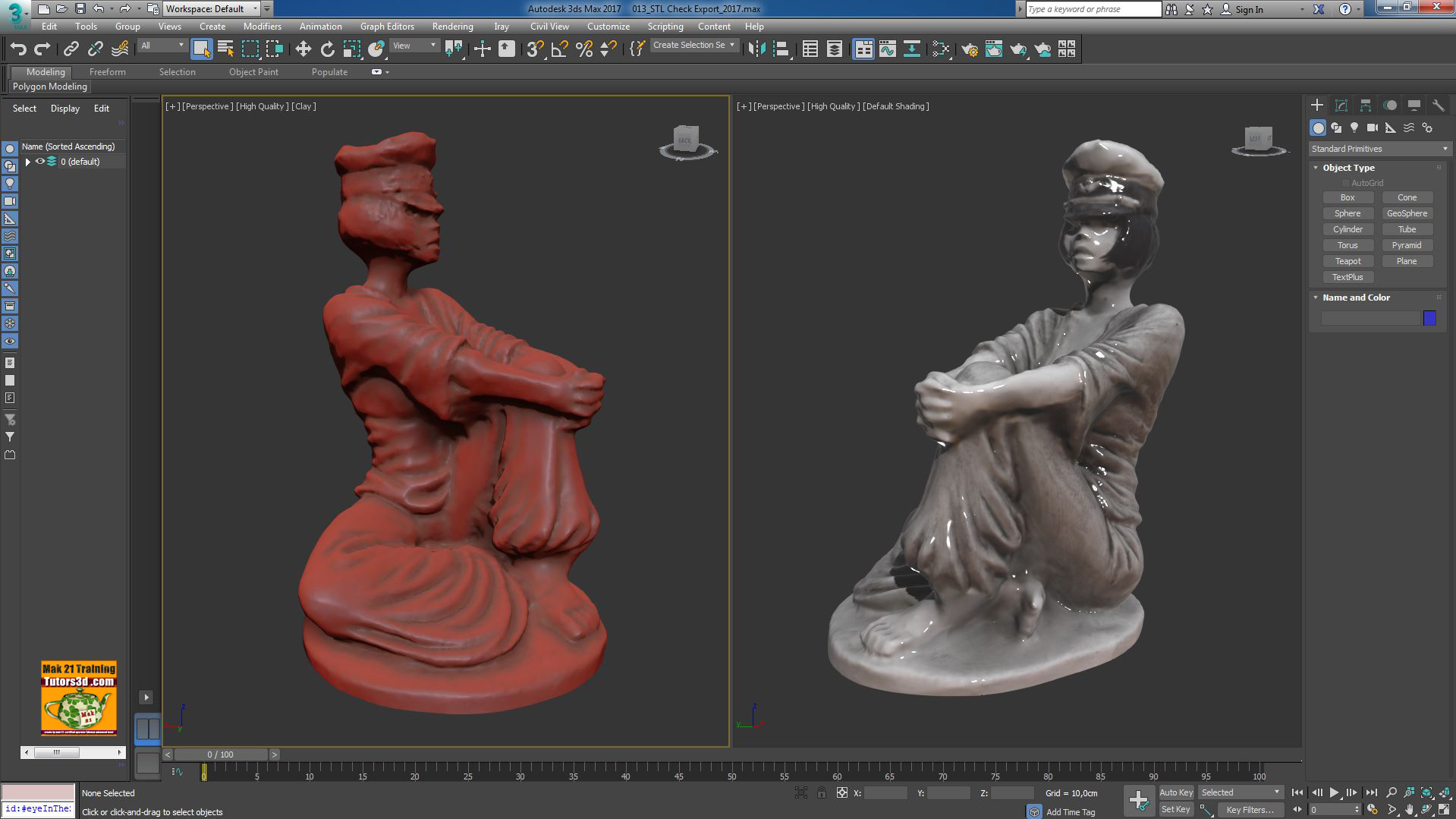Click the Teapot creation button
The height and width of the screenshot is (819, 1456).
(1348, 260)
